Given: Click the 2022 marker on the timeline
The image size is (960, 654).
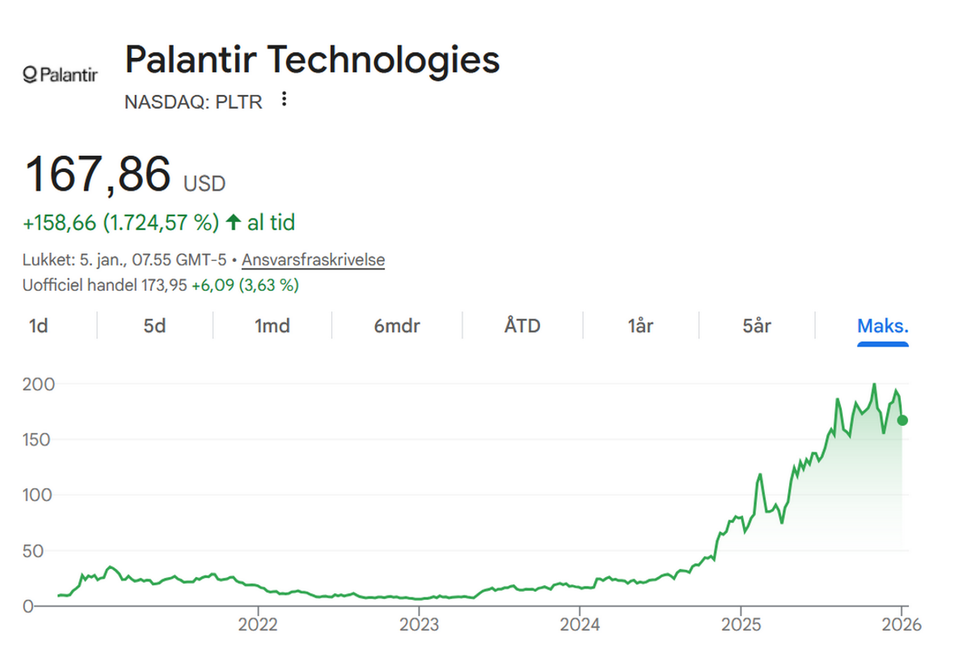Looking at the screenshot, I should (x=257, y=626).
